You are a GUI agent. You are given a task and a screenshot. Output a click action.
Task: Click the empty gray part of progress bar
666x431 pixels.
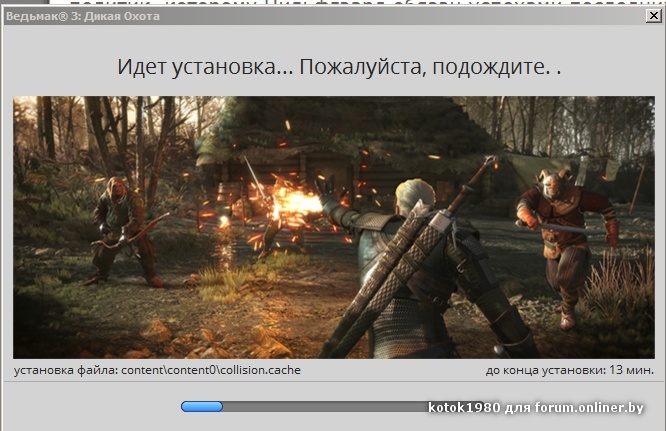coord(320,407)
